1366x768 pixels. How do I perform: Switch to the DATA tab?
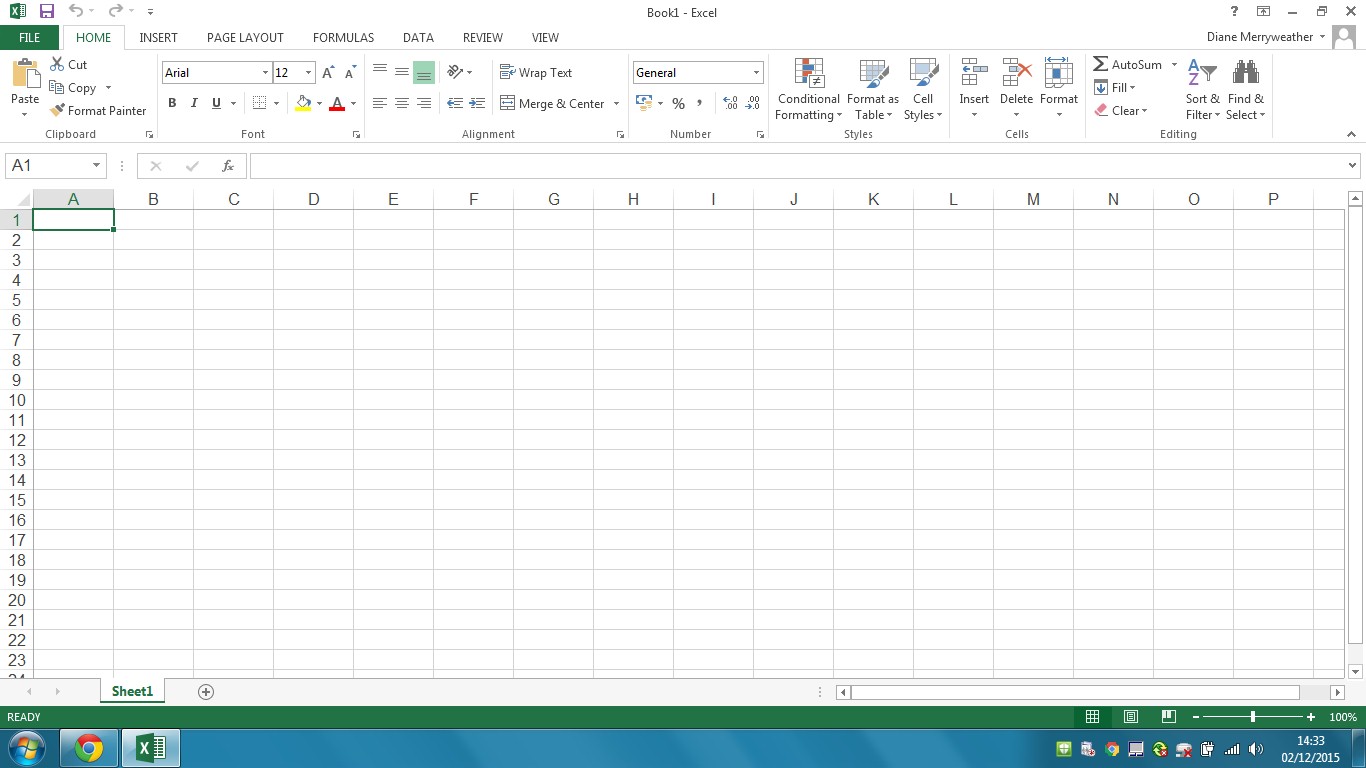click(x=418, y=38)
